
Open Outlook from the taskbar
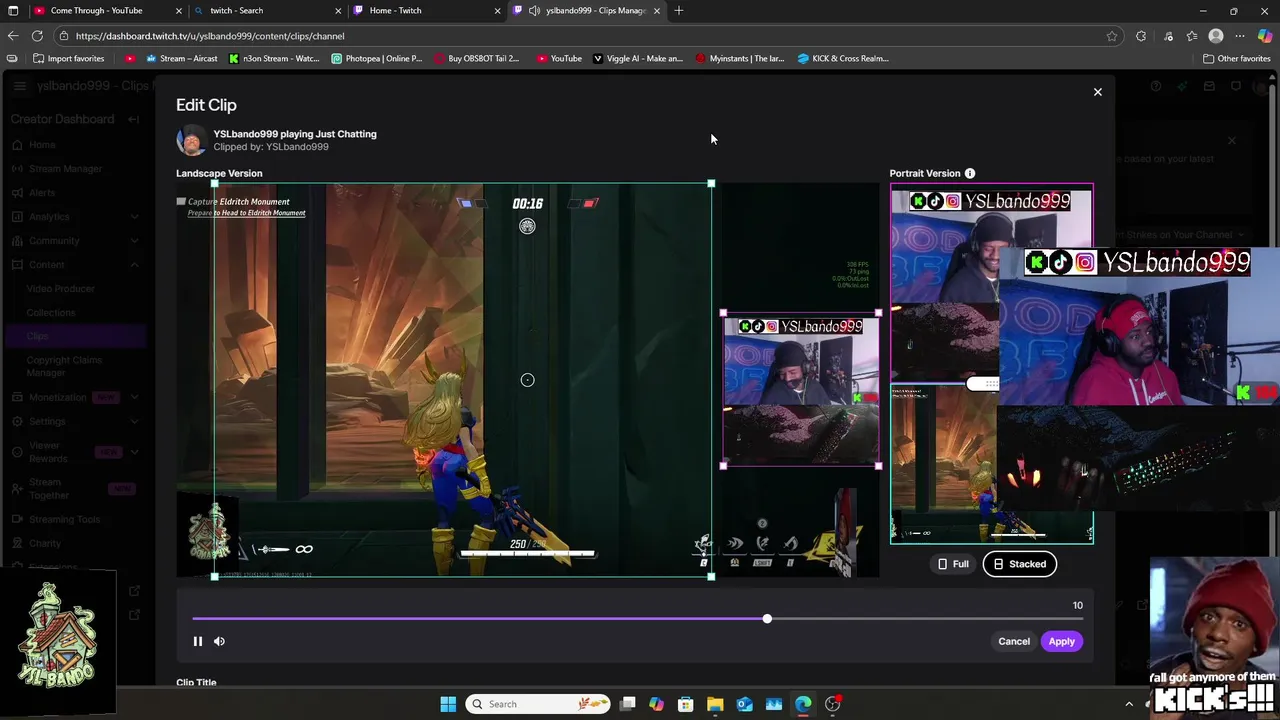[744, 704]
